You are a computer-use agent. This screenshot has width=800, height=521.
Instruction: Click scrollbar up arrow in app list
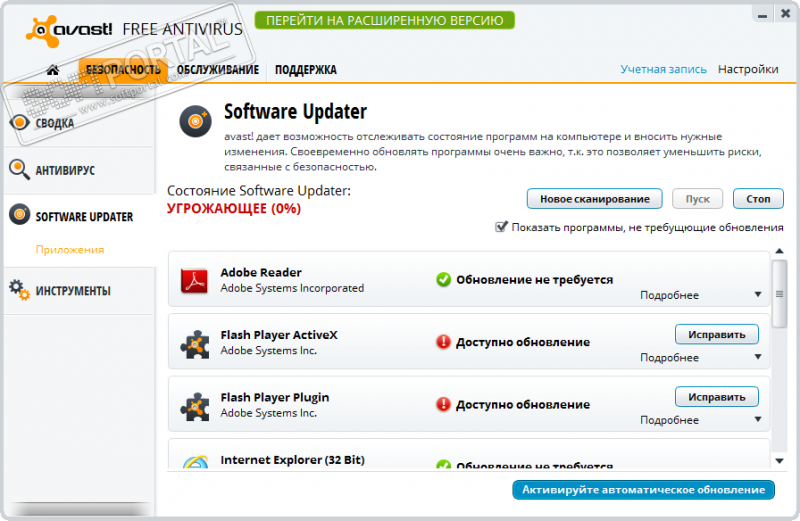(780, 251)
